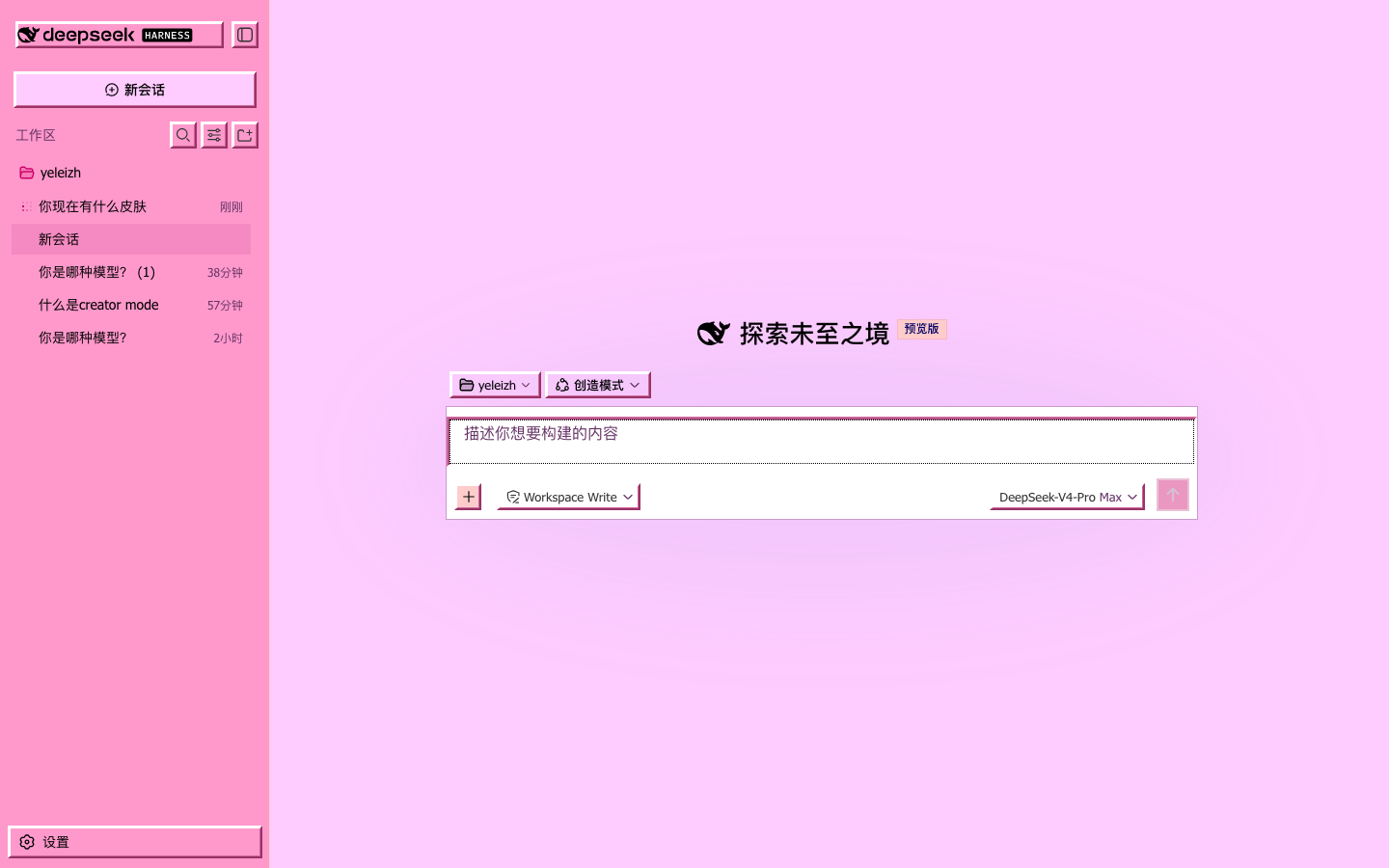The height and width of the screenshot is (868, 1389).
Task: Click whale logo beside 探索未至之境
Action: [x=714, y=333]
